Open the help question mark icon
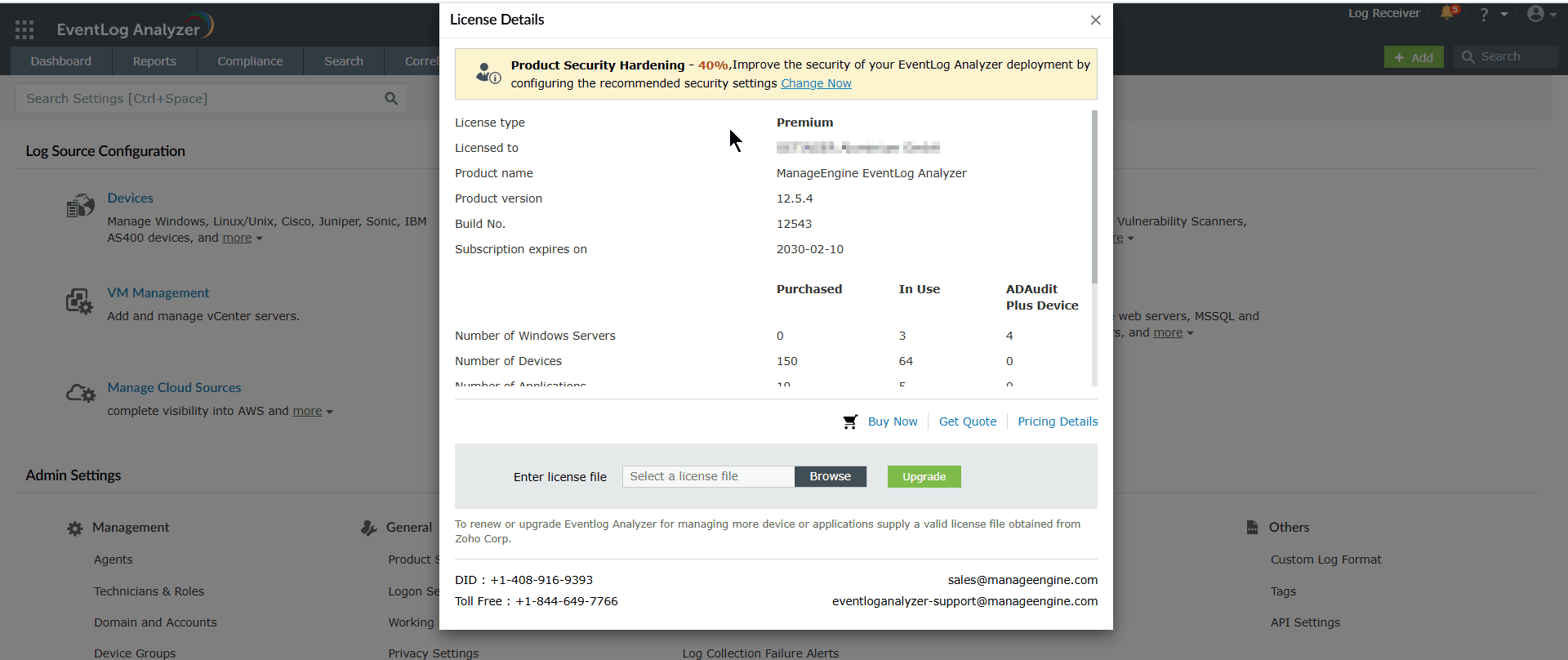The width and height of the screenshot is (1568, 660). click(1484, 14)
